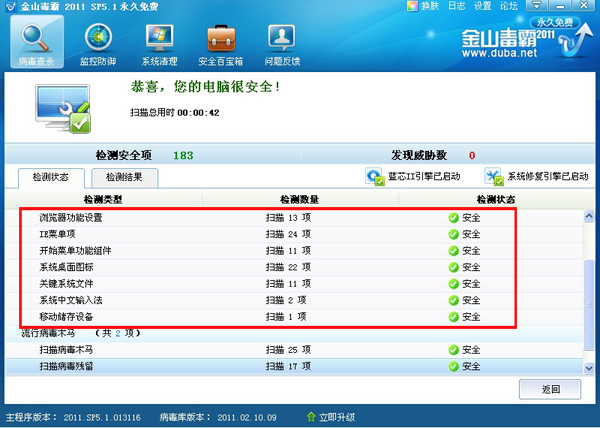
Task: Open the 监控防御 monitoring defense section
Action: [98, 45]
